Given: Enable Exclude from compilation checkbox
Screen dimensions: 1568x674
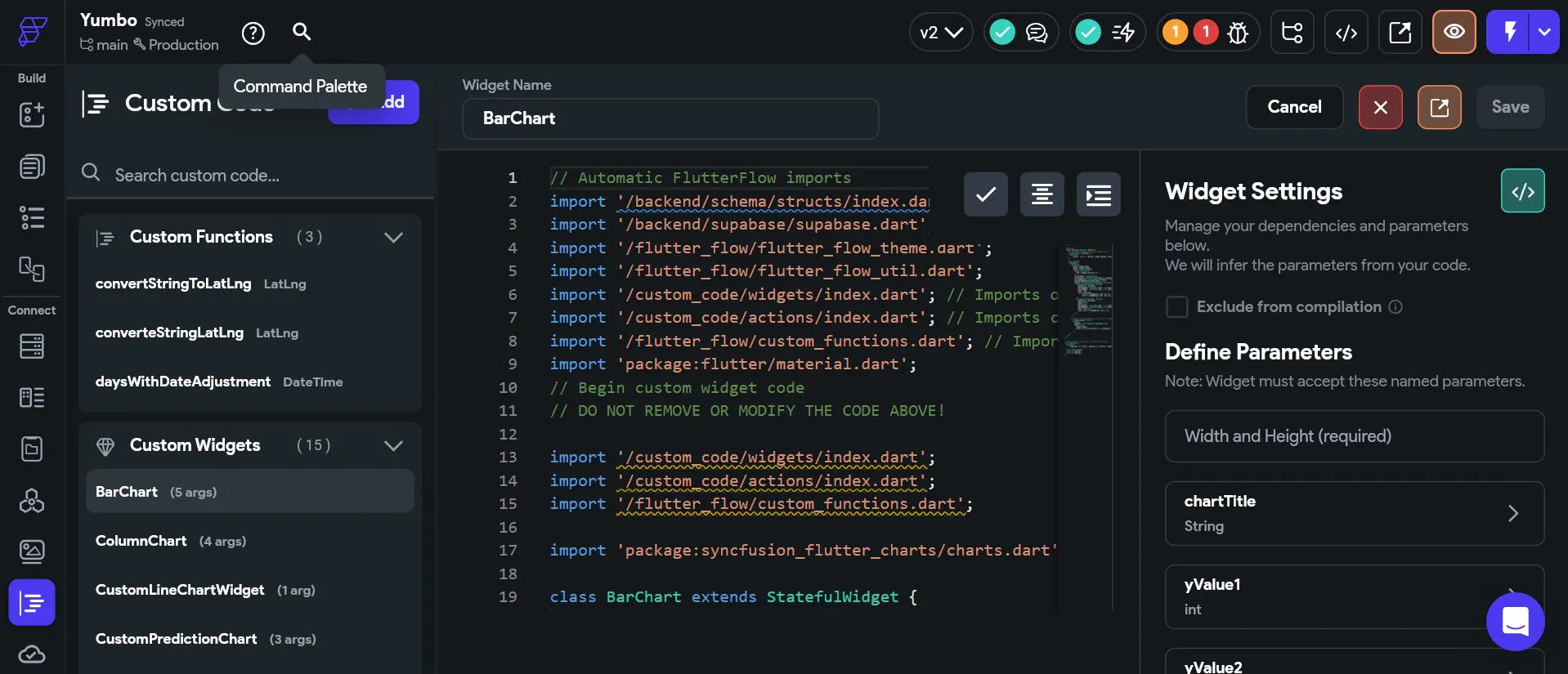Looking at the screenshot, I should tap(1177, 307).
